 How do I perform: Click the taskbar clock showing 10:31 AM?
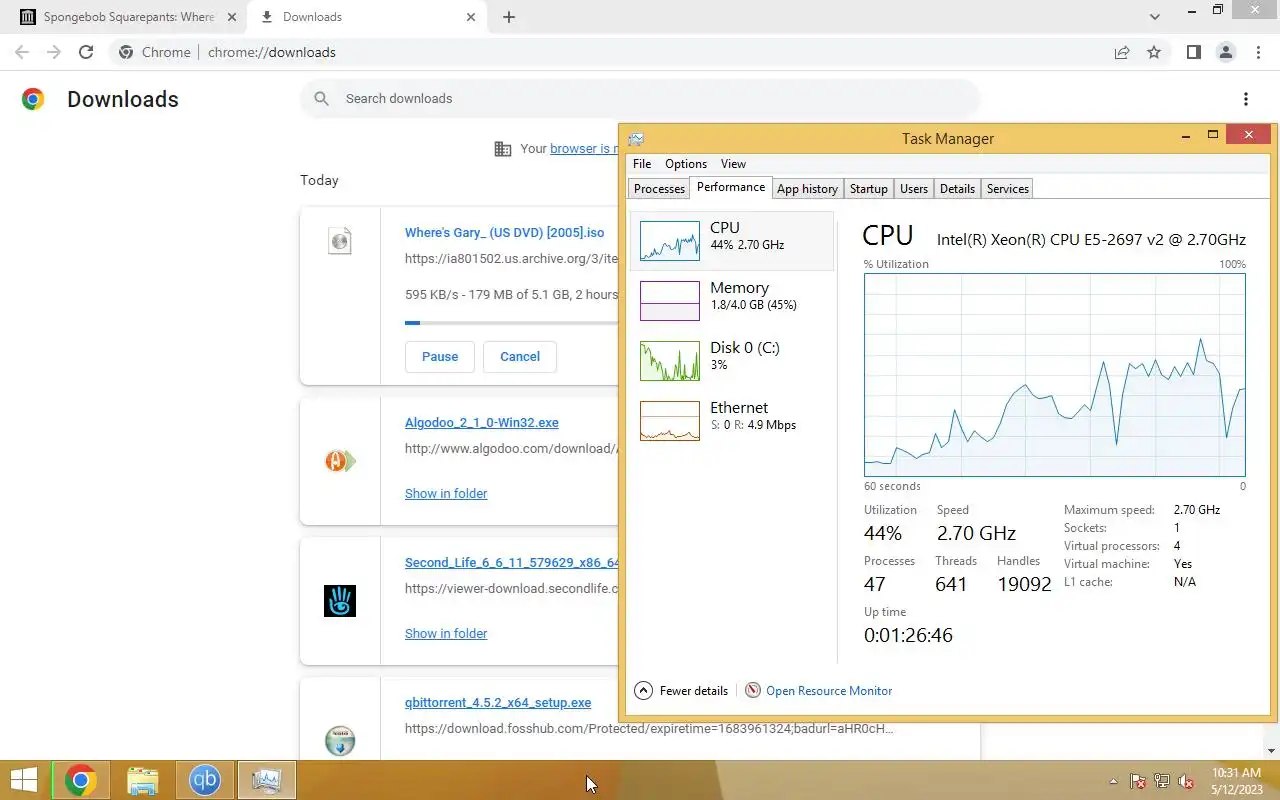coord(1238,781)
